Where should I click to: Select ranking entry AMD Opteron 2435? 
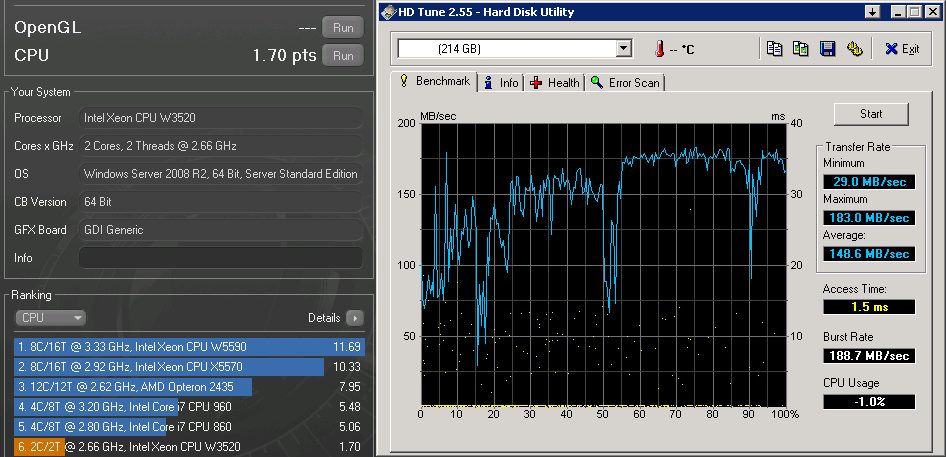tap(189, 386)
